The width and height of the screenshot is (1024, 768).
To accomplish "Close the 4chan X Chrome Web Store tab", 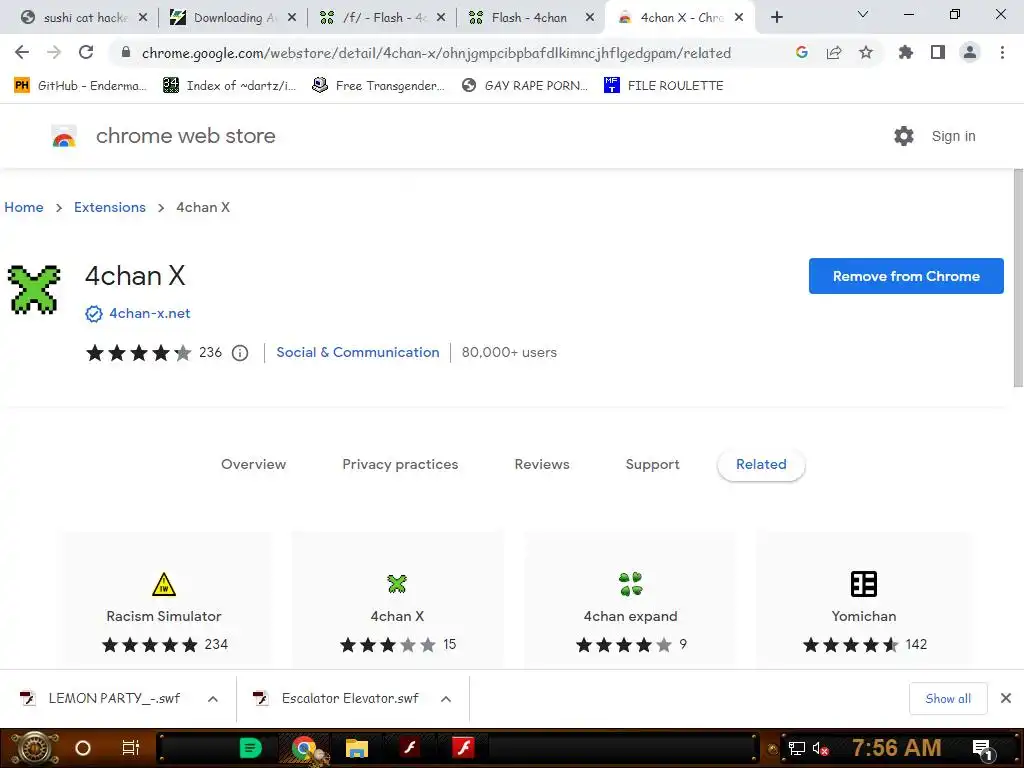I will pyautogui.click(x=739, y=18).
